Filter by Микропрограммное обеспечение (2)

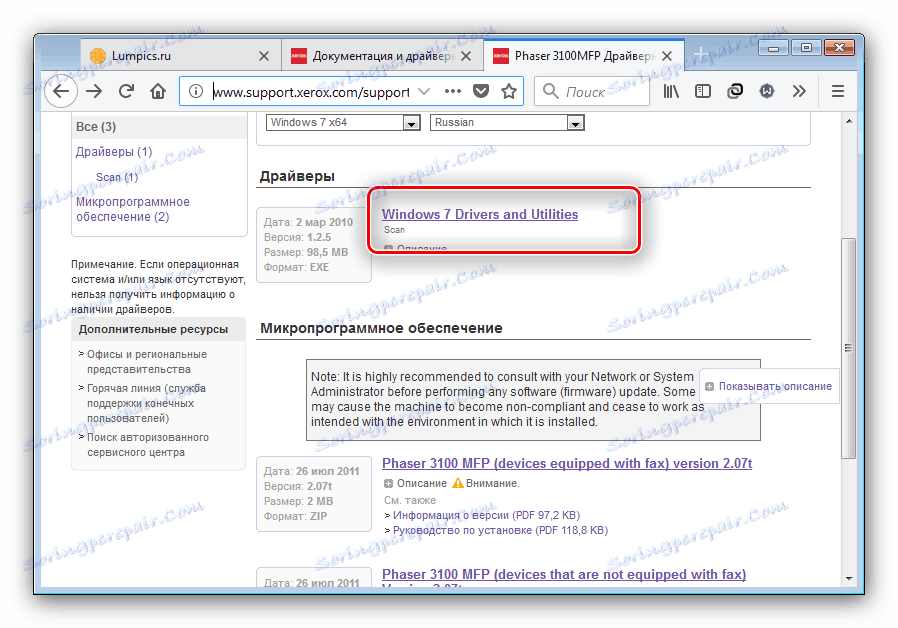[x=133, y=209]
